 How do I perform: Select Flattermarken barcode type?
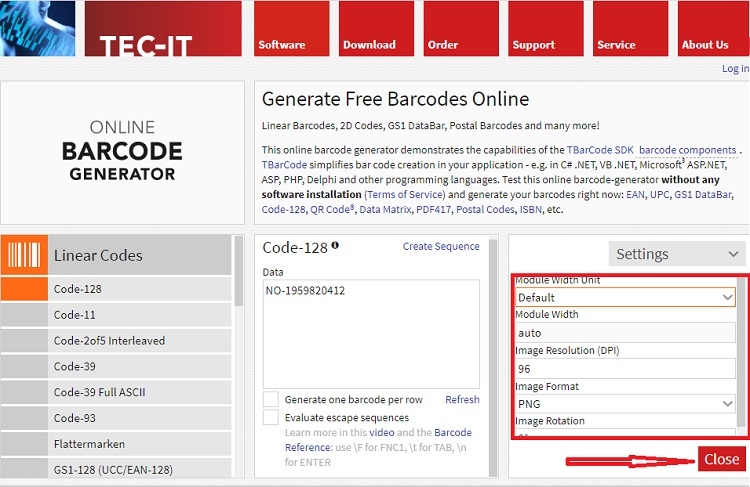coord(116,444)
